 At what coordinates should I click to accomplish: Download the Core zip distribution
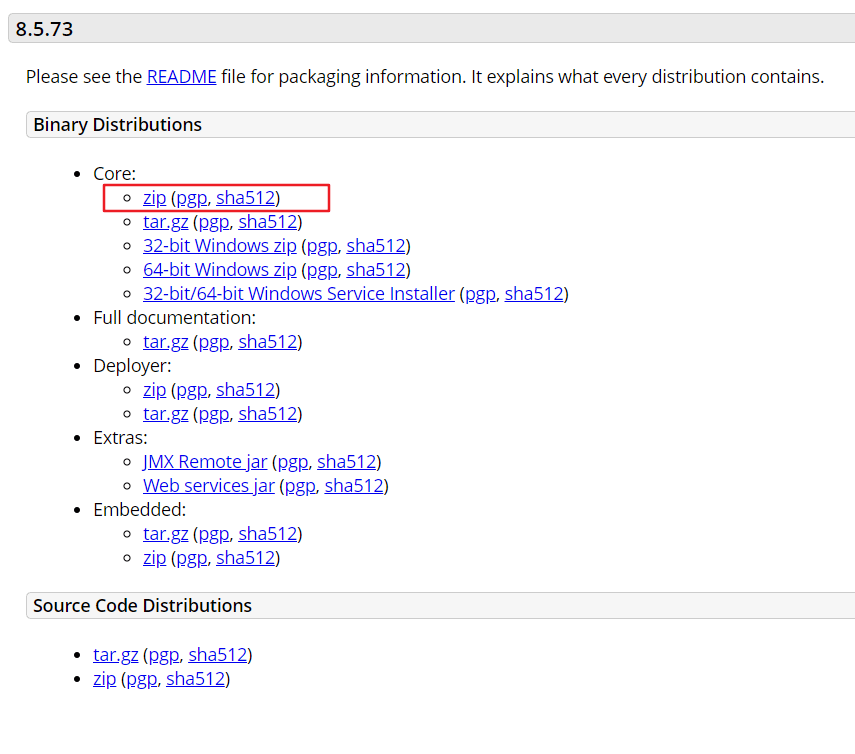tap(154, 198)
